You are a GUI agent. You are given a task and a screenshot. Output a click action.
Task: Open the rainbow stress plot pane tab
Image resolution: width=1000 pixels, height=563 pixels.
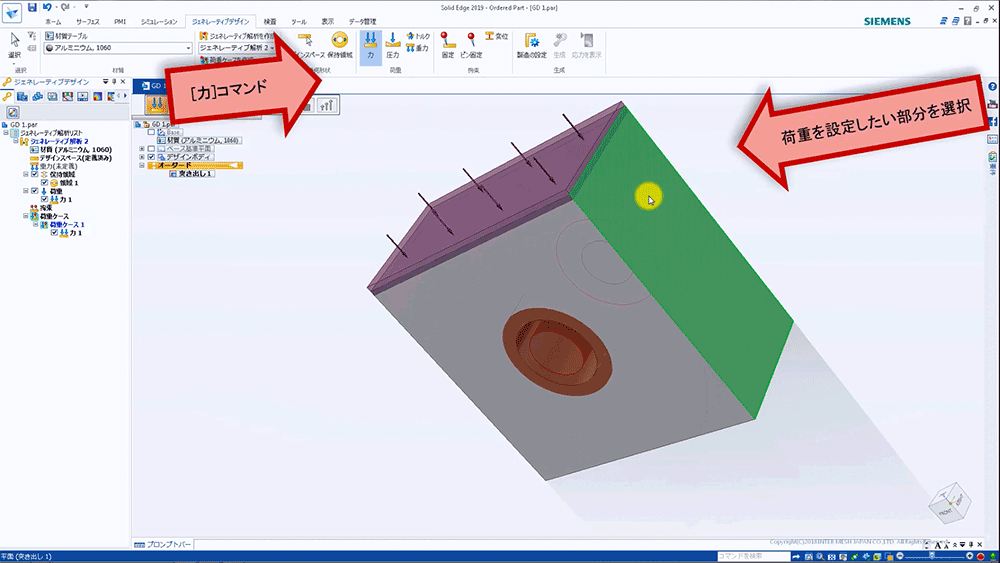pyautogui.click(x=98, y=96)
